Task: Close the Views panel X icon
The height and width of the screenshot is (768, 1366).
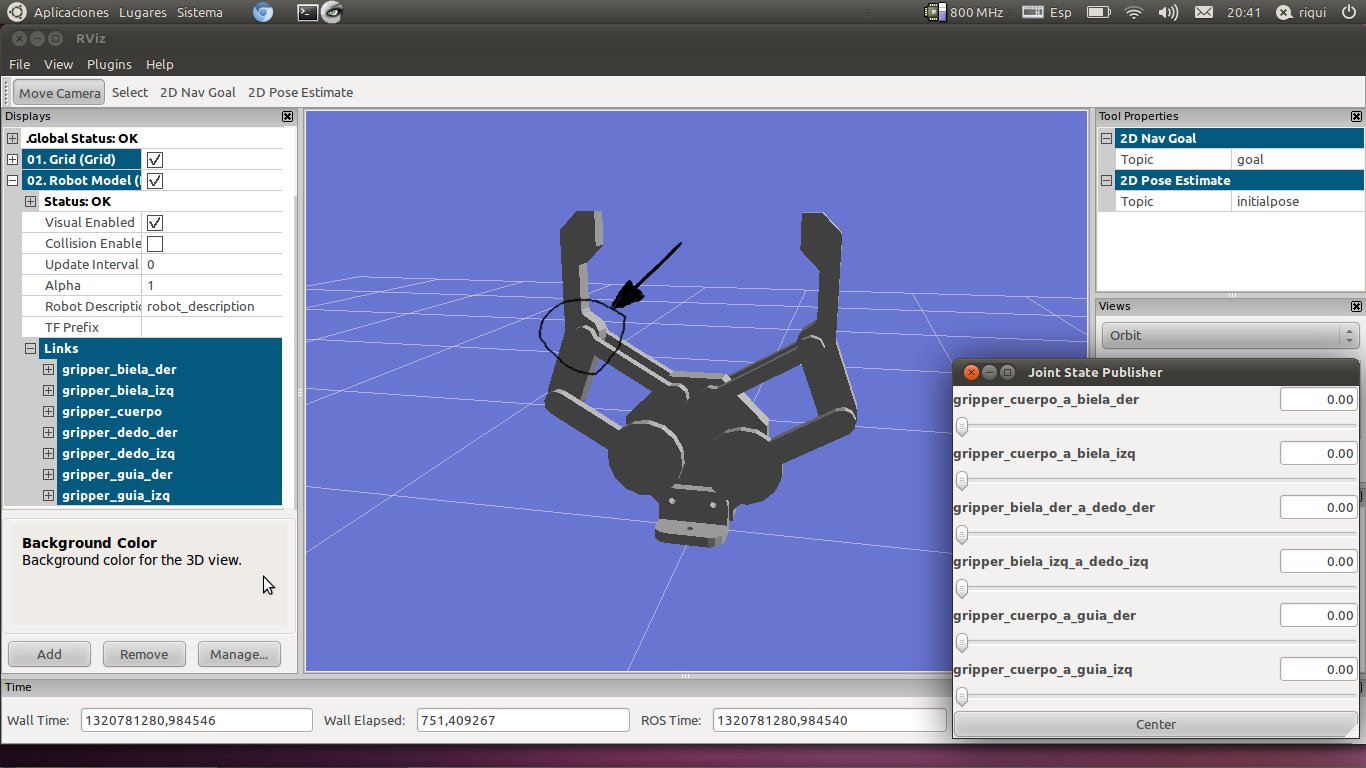Action: click(x=1356, y=306)
